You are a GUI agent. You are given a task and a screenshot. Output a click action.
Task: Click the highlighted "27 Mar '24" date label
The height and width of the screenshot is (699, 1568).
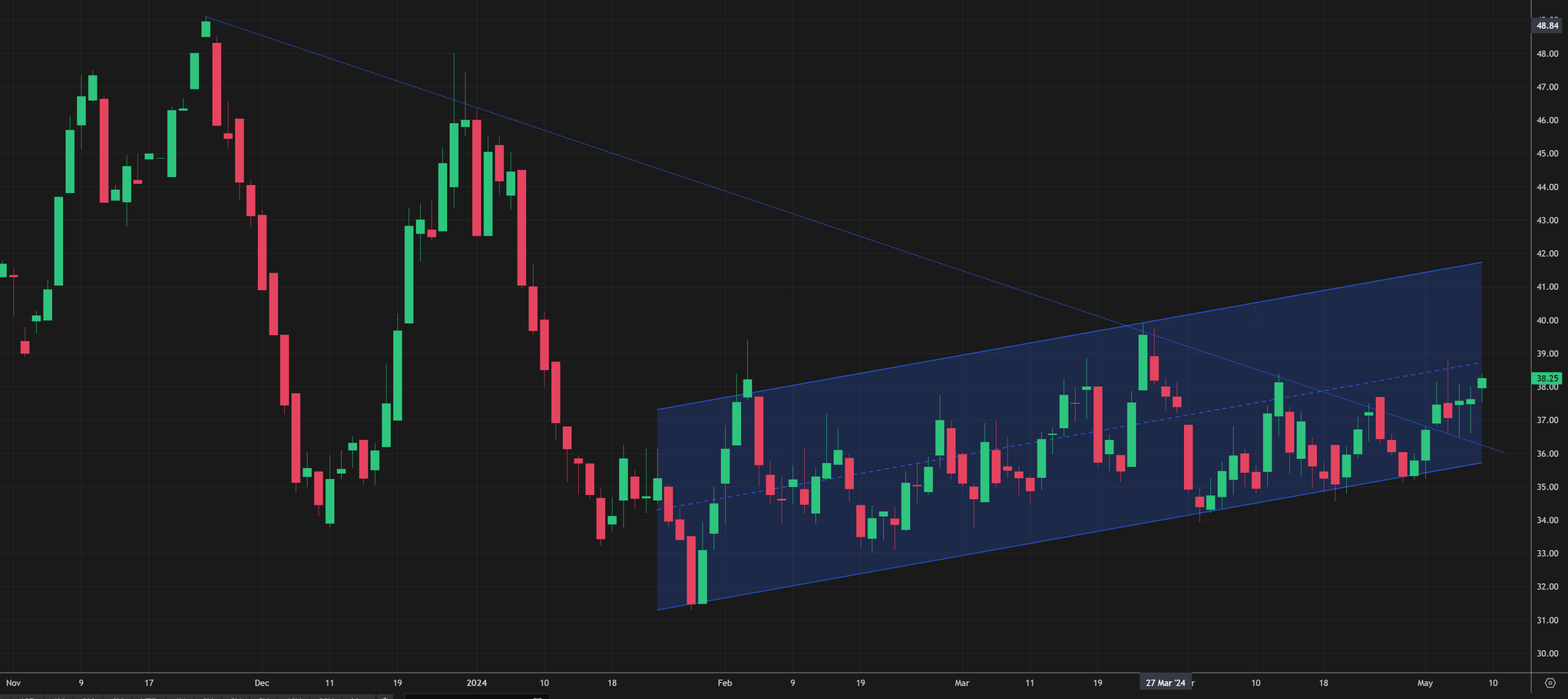coord(1166,683)
